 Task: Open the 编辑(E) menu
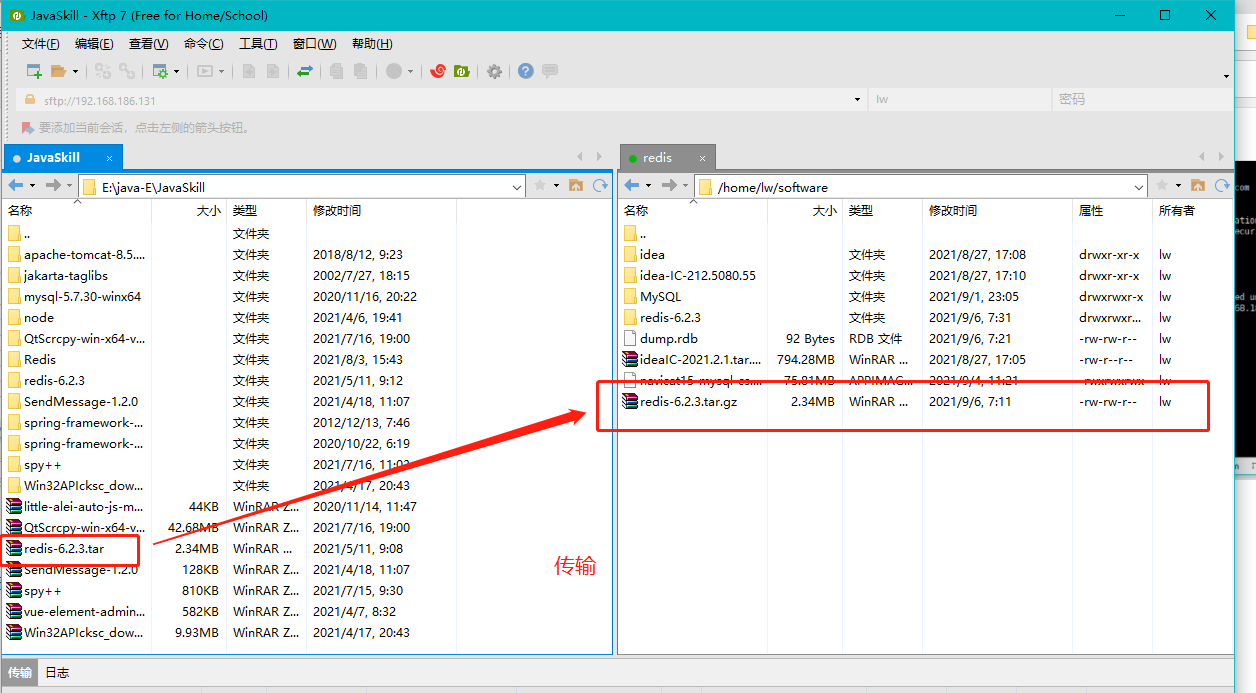point(94,44)
